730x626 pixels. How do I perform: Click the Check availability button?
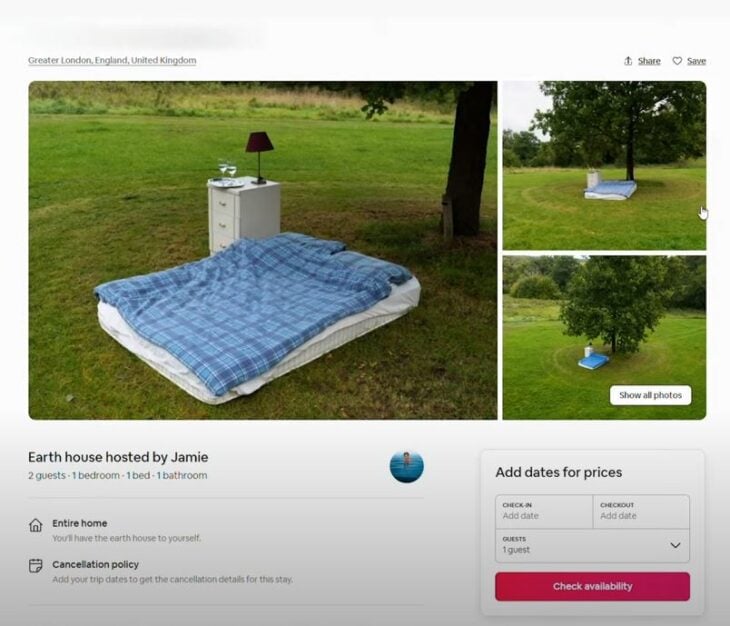592,586
